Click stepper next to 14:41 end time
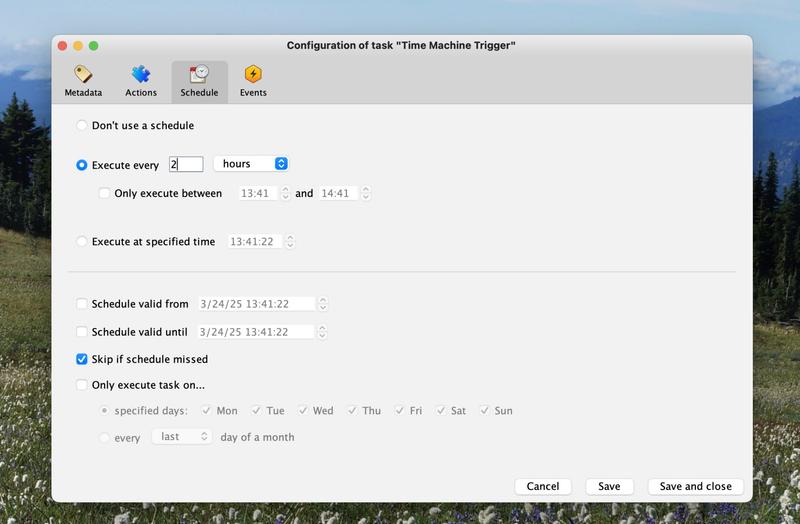Screen dimensions: 800x524 tap(365, 194)
